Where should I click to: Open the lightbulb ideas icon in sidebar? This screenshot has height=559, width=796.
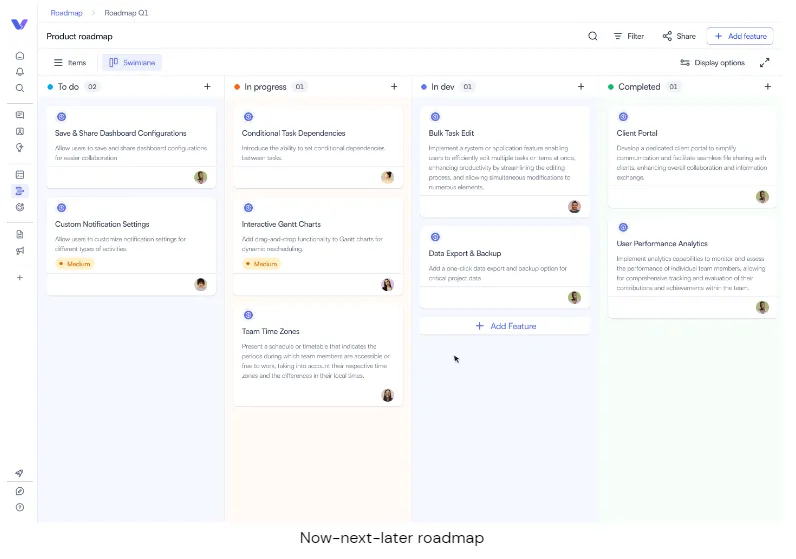tap(20, 148)
